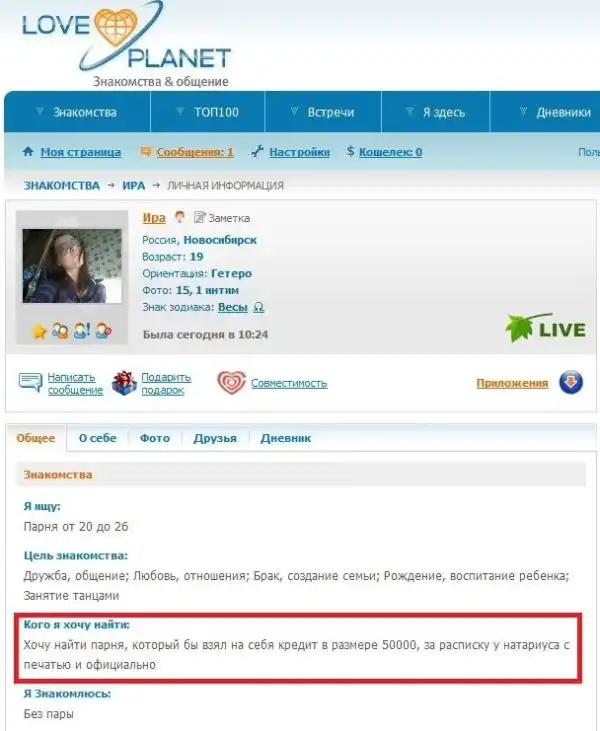This screenshot has height=731, width=600.
Task: Click the add-friend icon under profile photo
Action: click(60, 331)
